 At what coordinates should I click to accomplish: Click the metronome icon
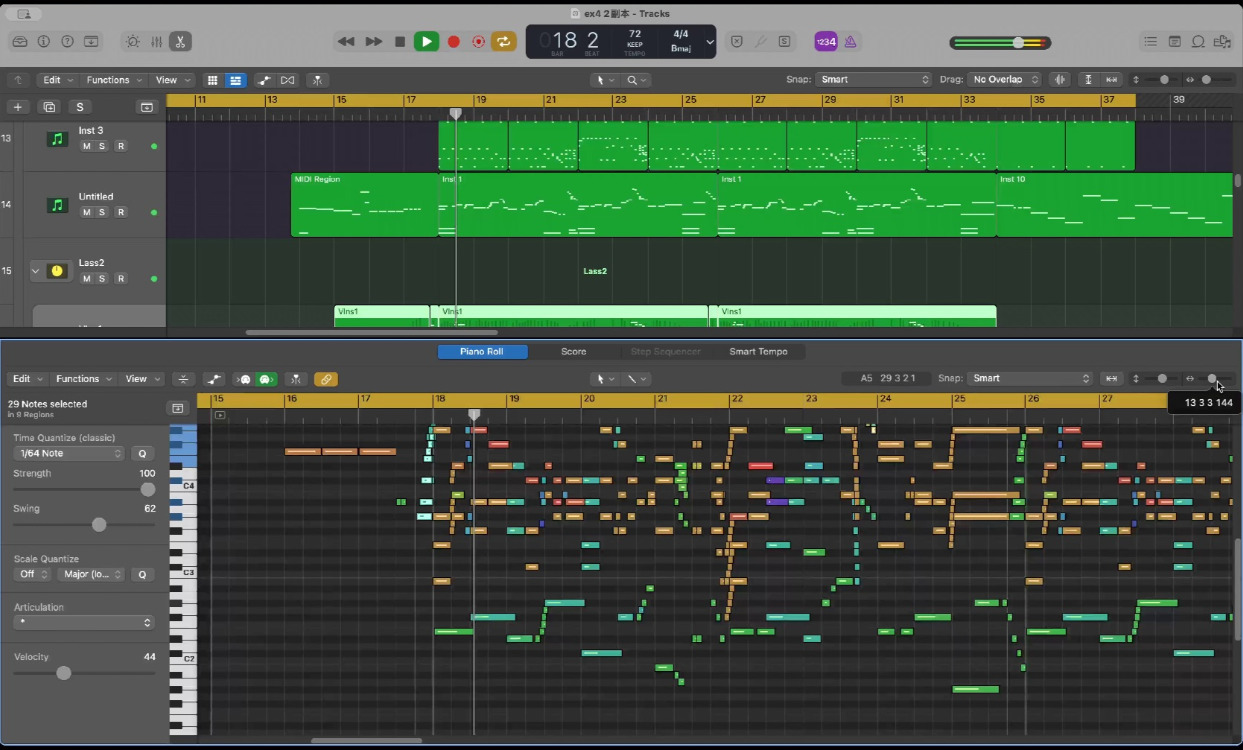tap(850, 42)
